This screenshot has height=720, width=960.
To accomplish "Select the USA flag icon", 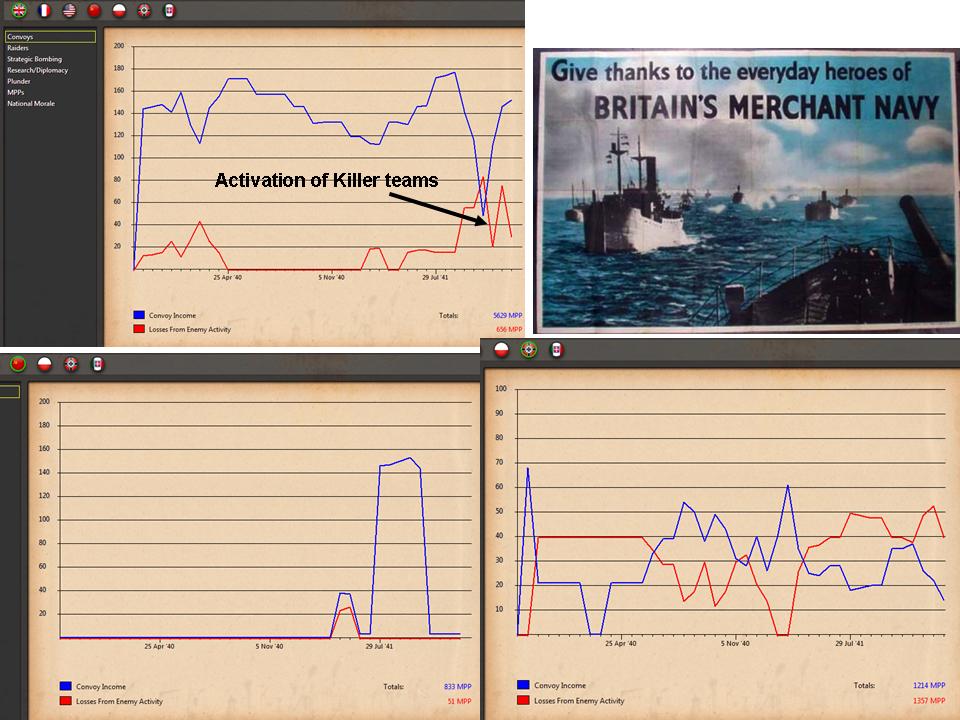I will [69, 10].
